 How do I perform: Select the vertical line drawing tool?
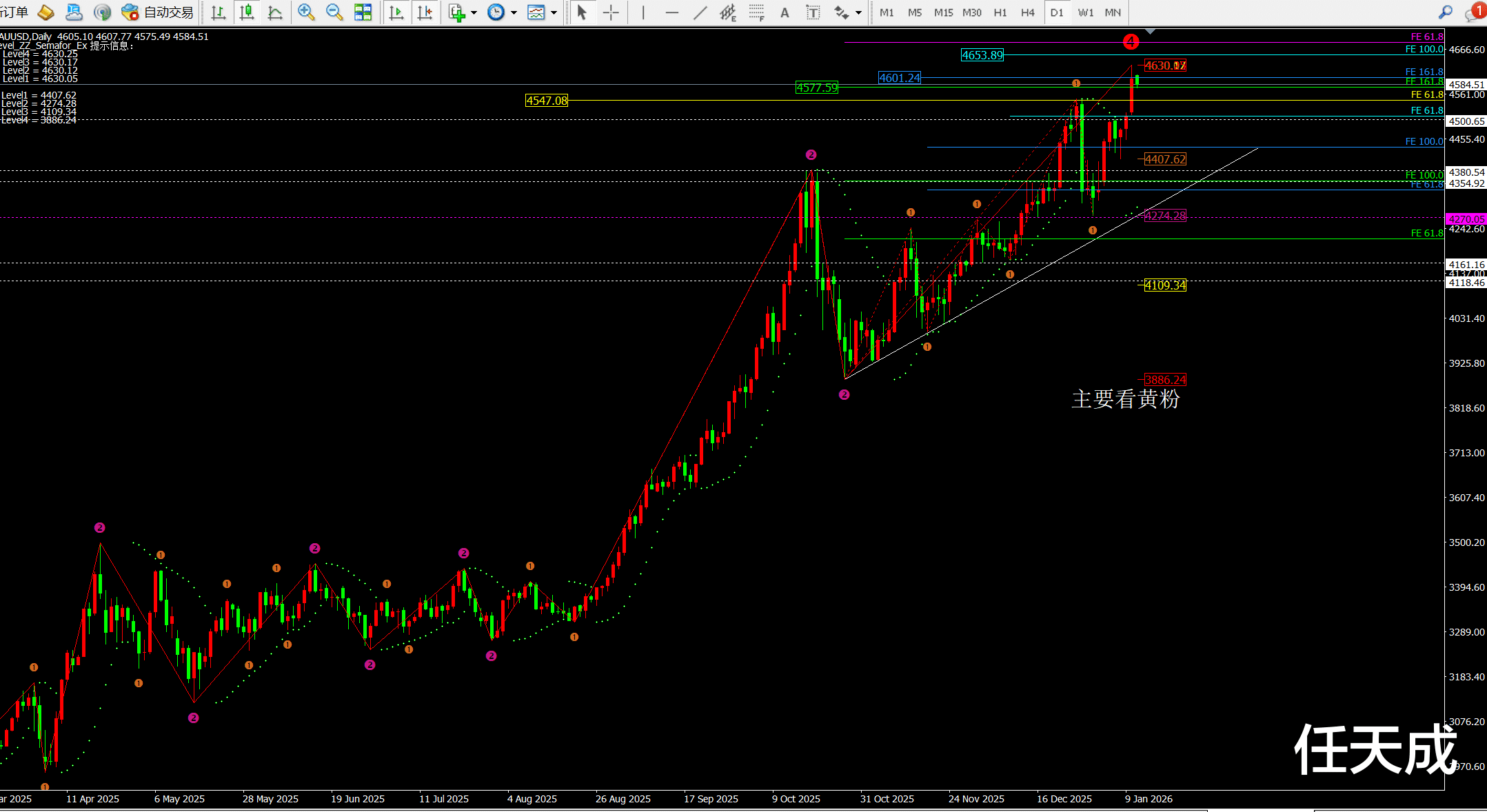(643, 12)
